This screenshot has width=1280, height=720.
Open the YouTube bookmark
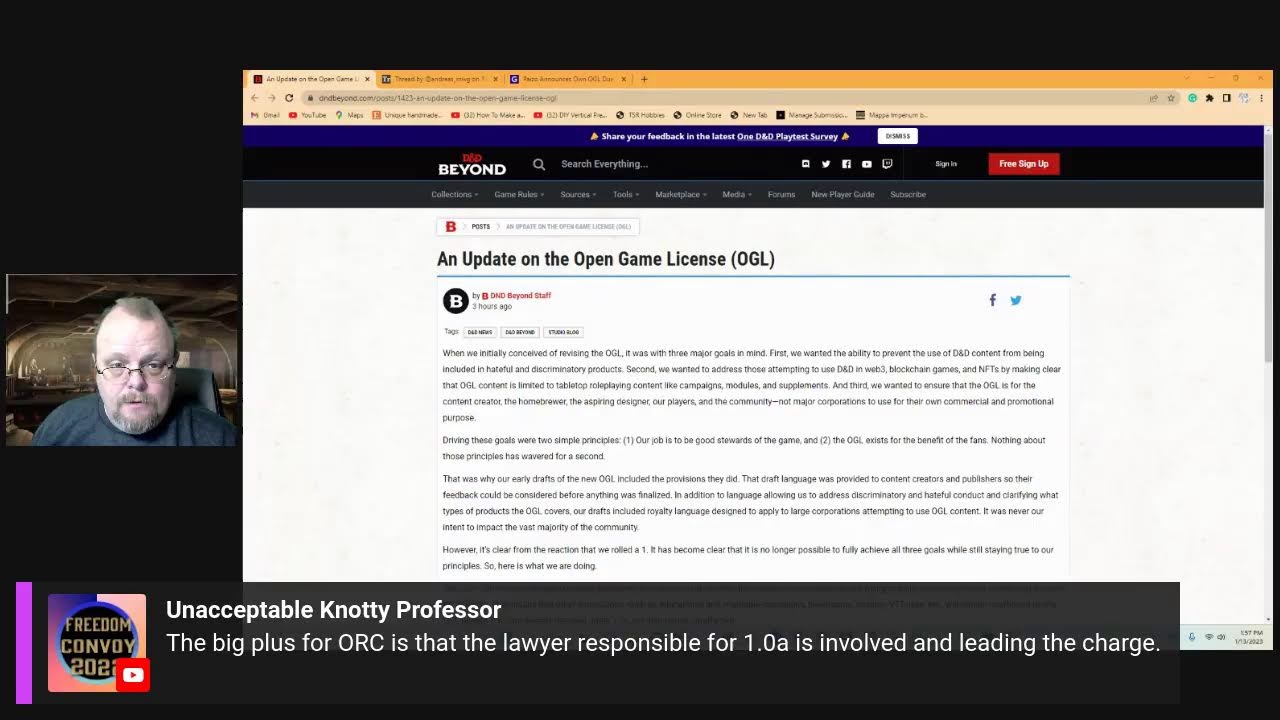[308, 115]
